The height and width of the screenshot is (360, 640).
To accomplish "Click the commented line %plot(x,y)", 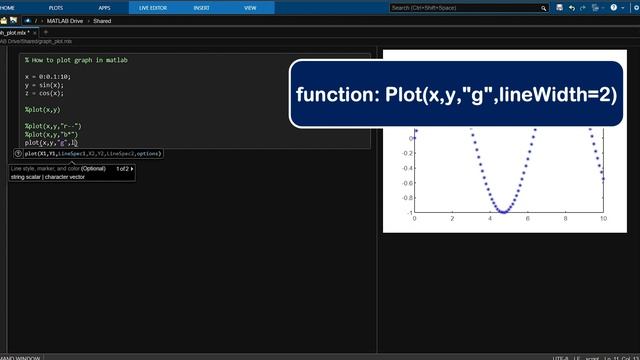I will [x=42, y=110].
